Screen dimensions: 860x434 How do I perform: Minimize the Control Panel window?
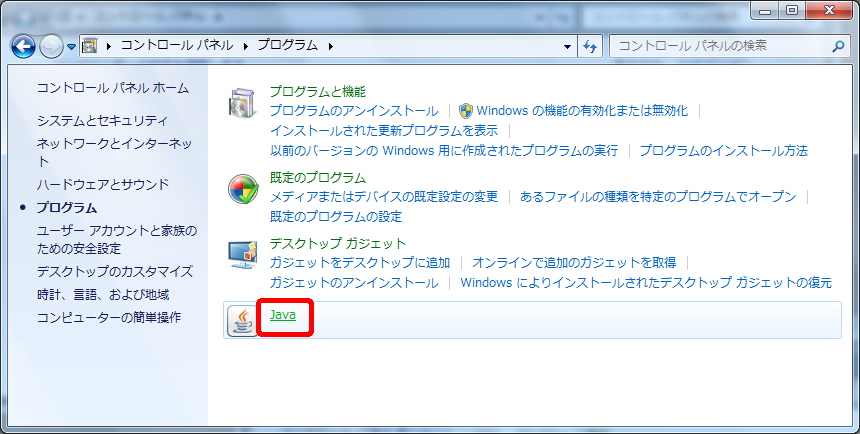(x=765, y=10)
